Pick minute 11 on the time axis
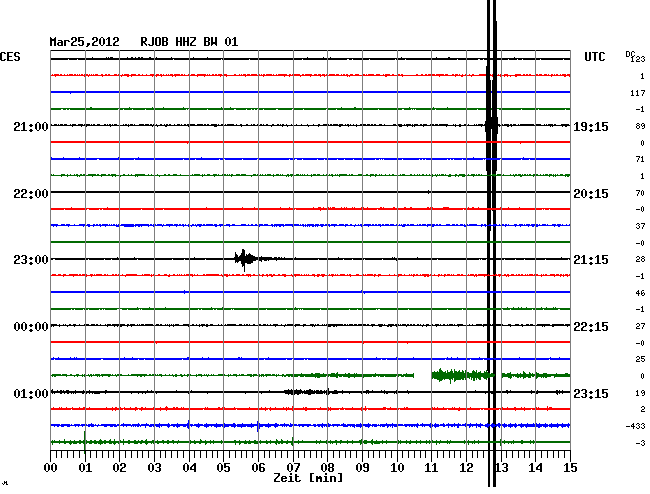The image size is (650, 494). [x=432, y=468]
